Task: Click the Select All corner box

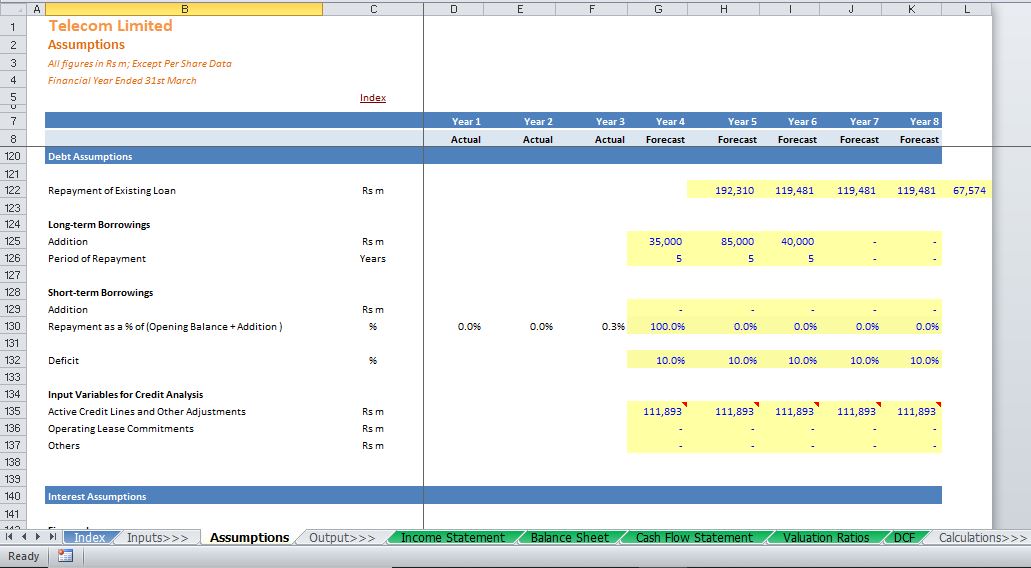Action: (12, 9)
